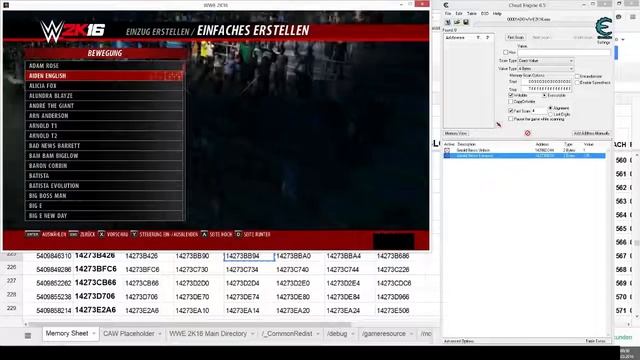Click the Cheat Engine title bar icon

click(x=446, y=5)
